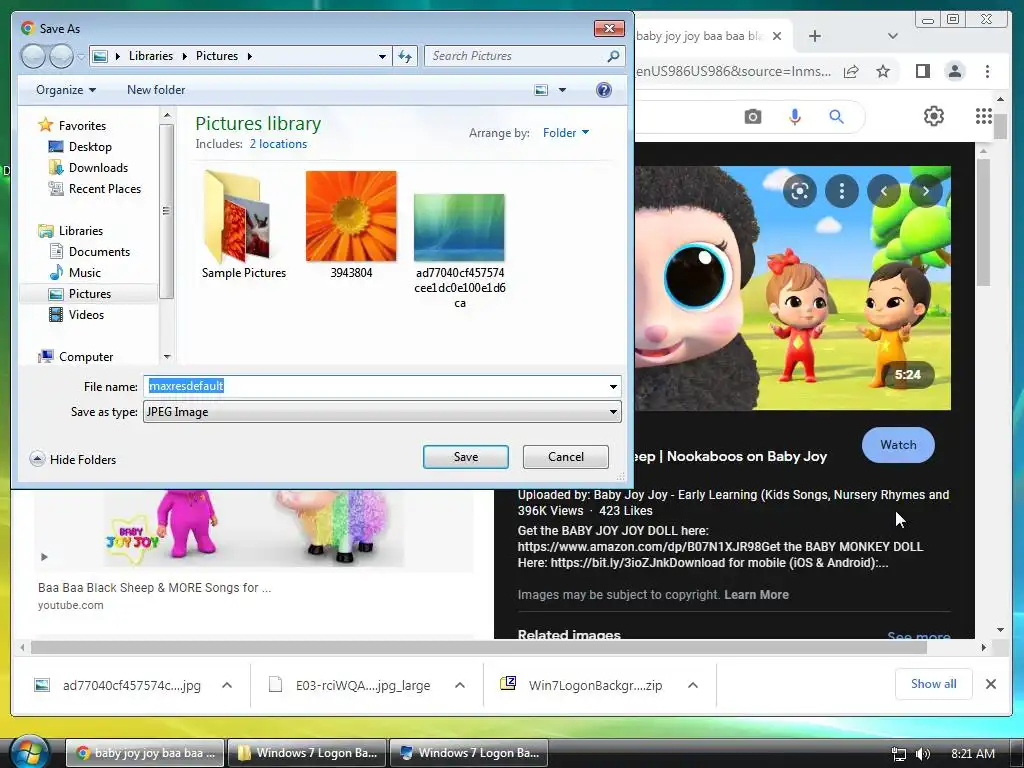Open the image preview more options menu
This screenshot has width=1024, height=768.
click(842, 191)
